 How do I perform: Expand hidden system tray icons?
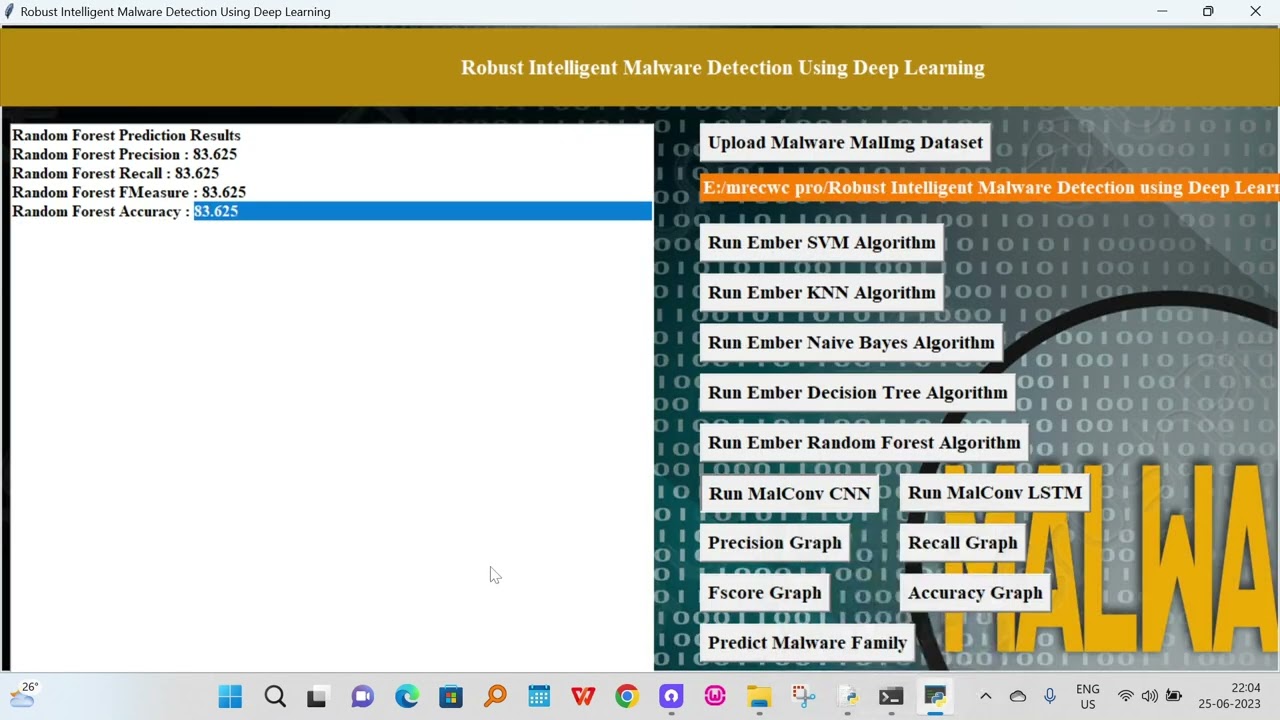[x=985, y=696]
